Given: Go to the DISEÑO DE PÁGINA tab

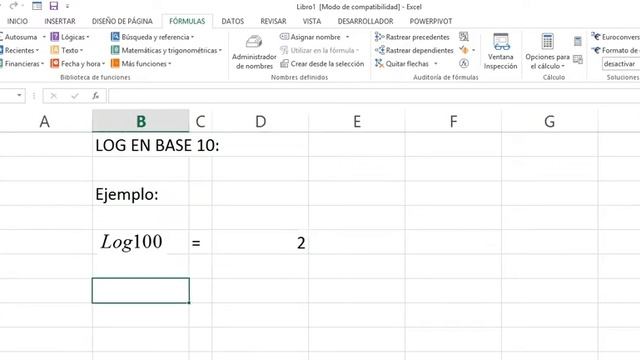Looking at the screenshot, I should point(122,21).
